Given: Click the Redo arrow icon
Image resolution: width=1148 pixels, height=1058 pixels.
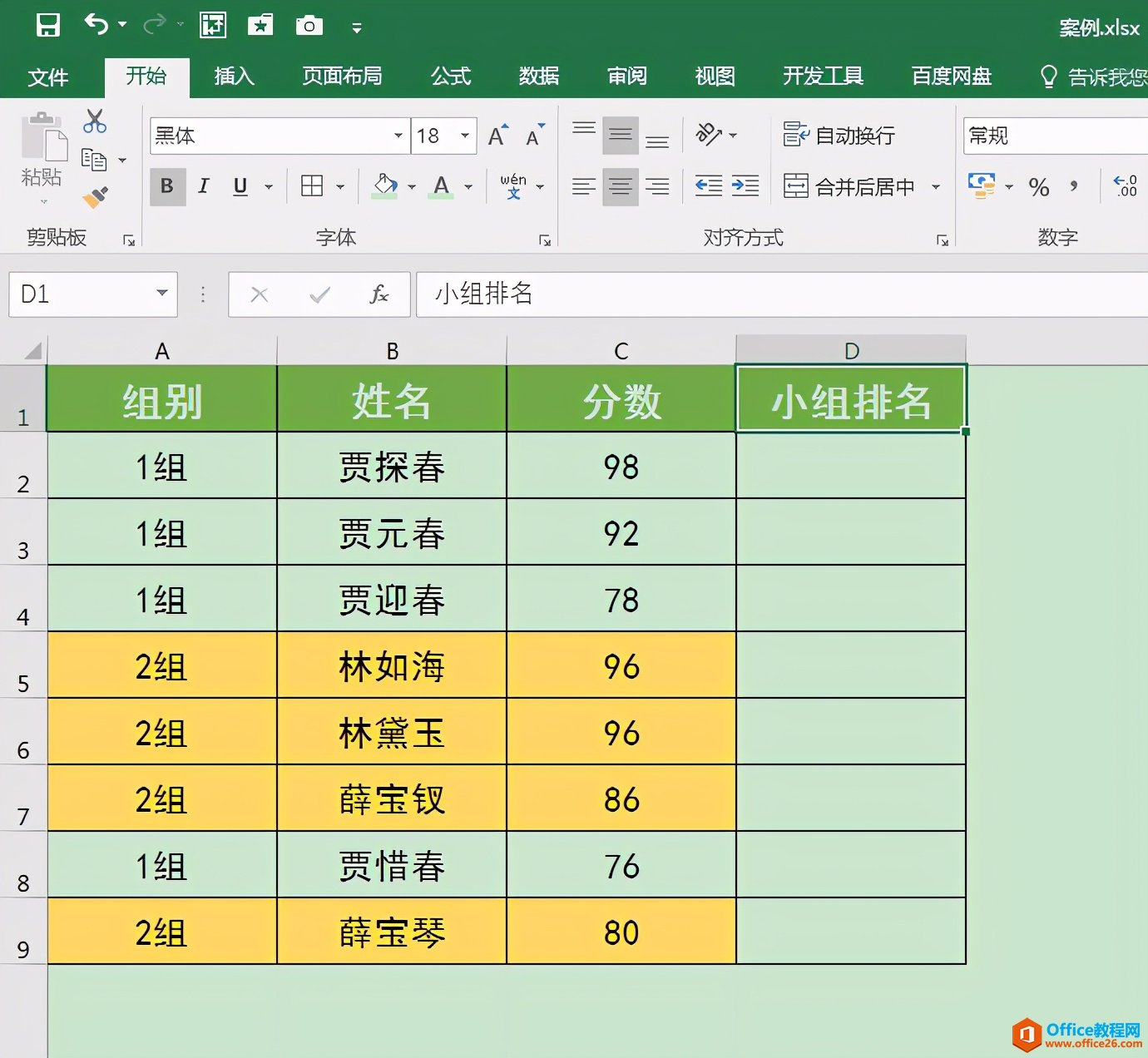Looking at the screenshot, I should [x=154, y=25].
